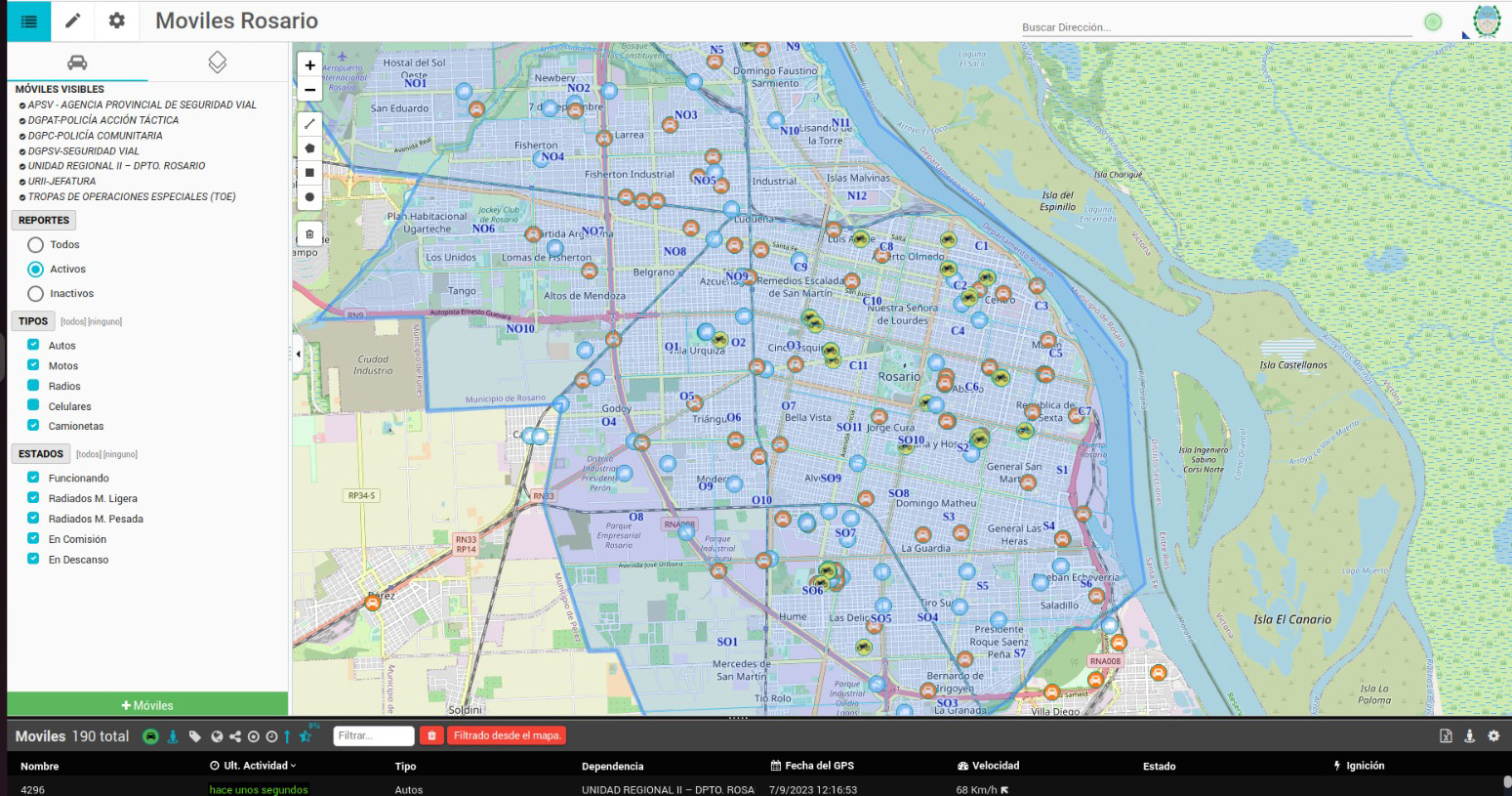The width and height of the screenshot is (1512, 796).
Task: Switch to the layers tab
Action: [218, 63]
